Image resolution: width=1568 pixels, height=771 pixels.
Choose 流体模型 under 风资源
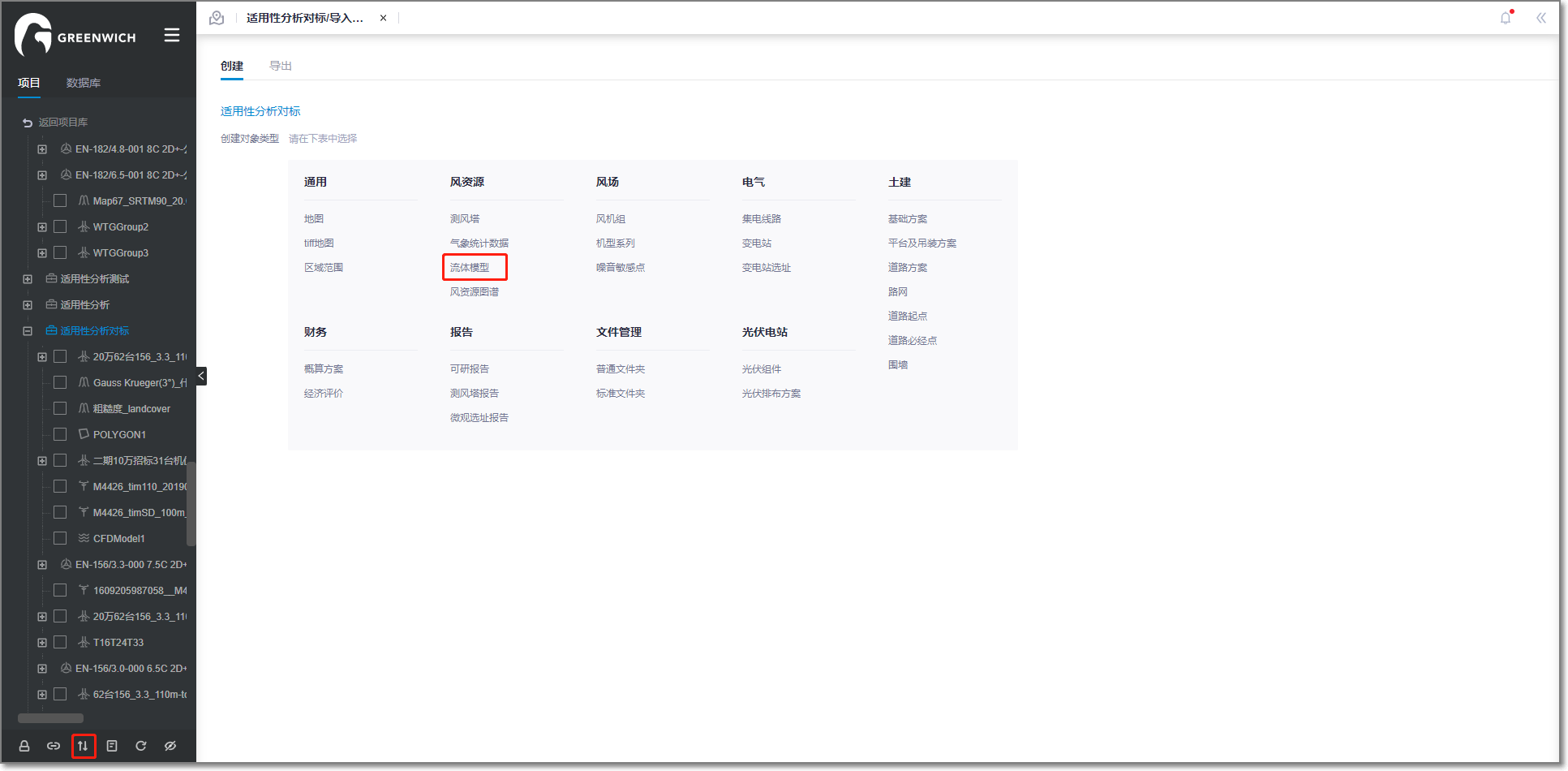tap(470, 267)
